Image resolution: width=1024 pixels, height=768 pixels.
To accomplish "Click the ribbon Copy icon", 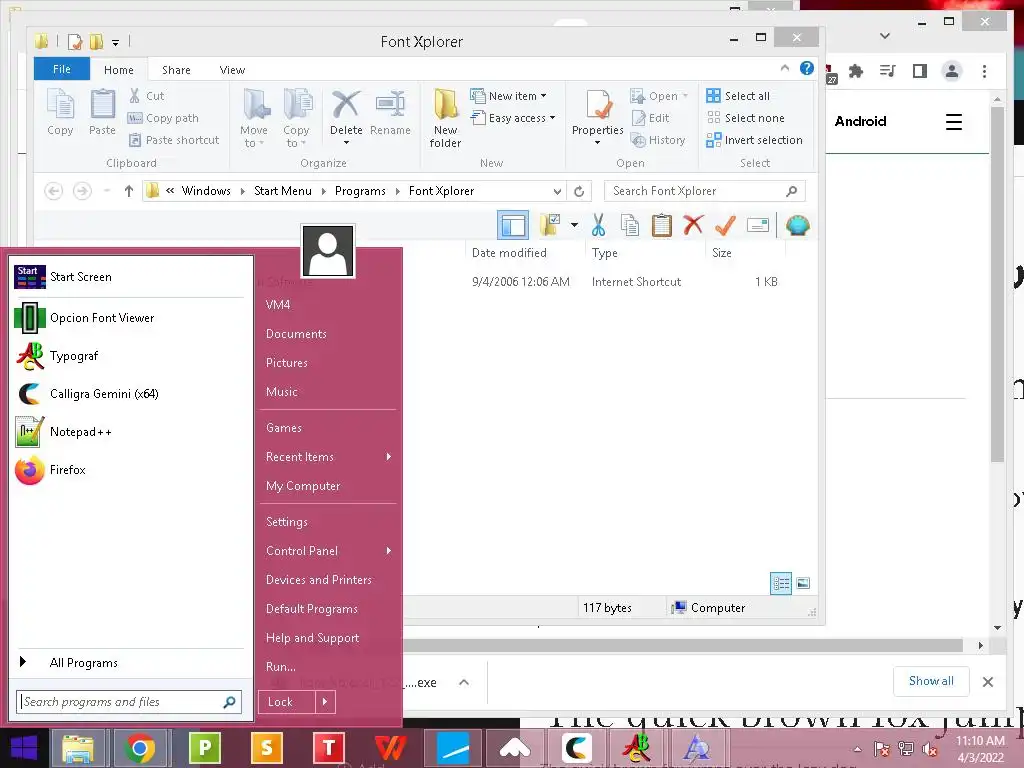I will (61, 104).
